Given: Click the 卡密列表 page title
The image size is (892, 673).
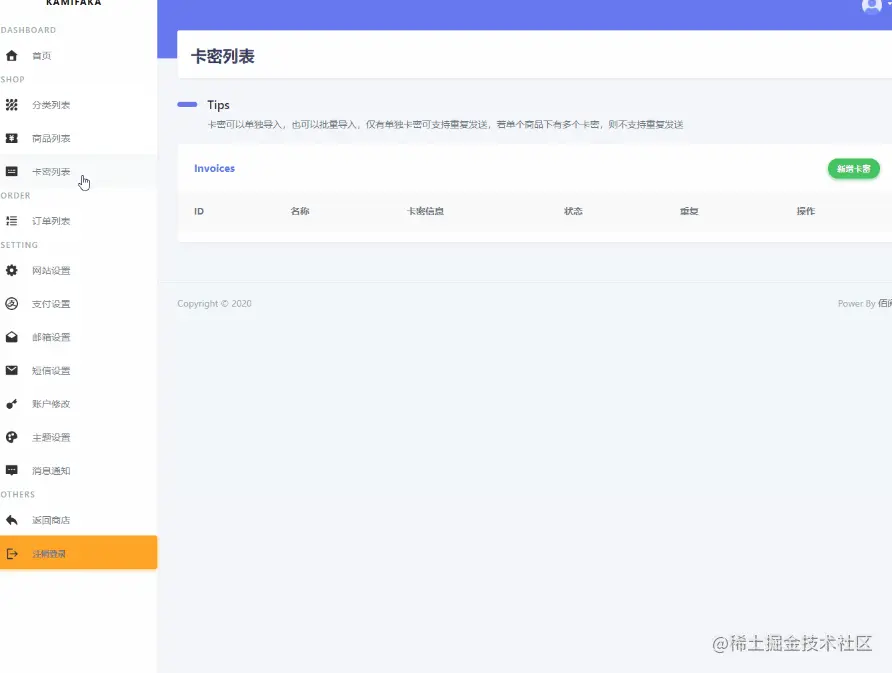Looking at the screenshot, I should [x=222, y=56].
